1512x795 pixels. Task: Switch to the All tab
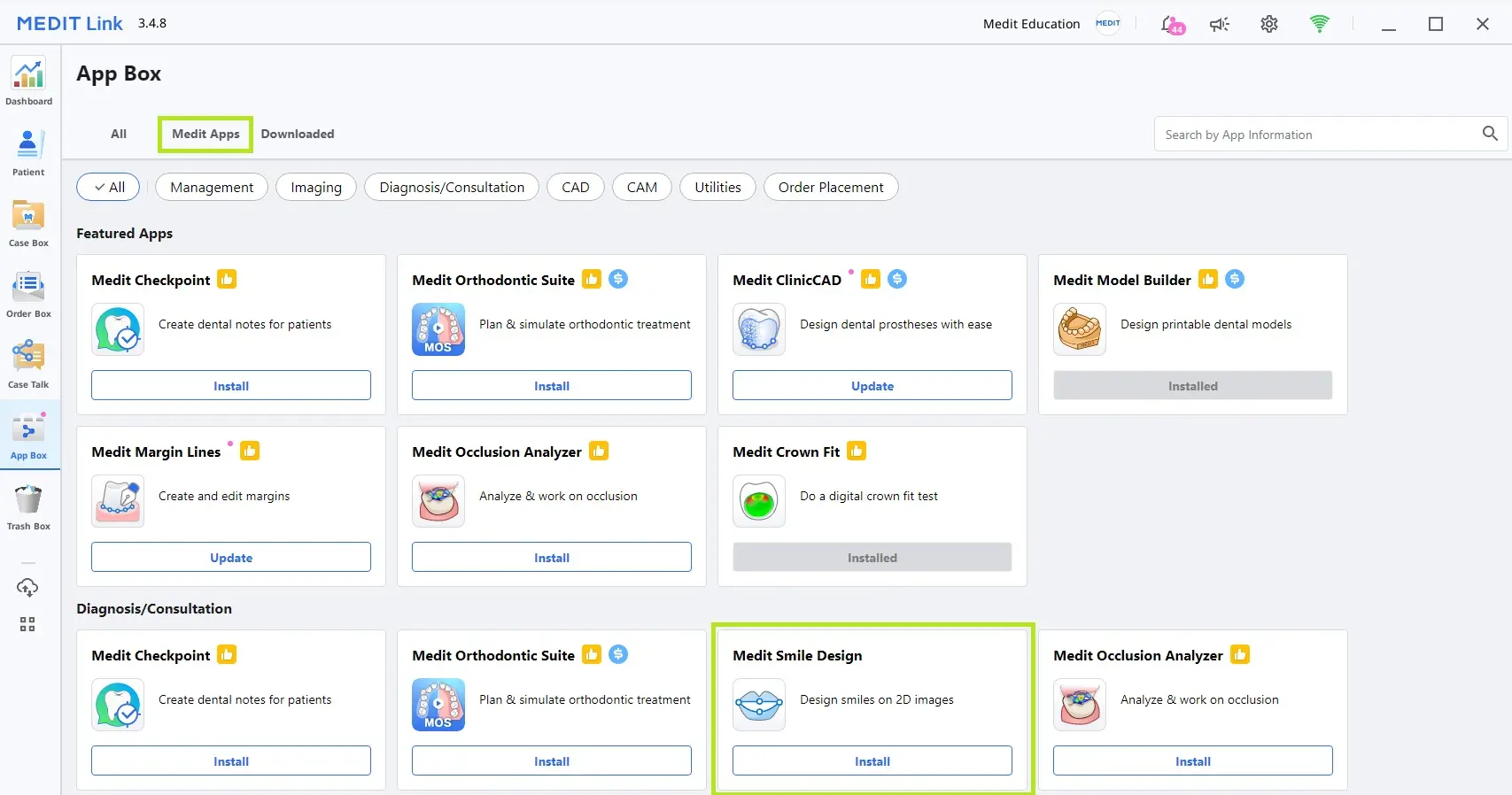coord(119,134)
